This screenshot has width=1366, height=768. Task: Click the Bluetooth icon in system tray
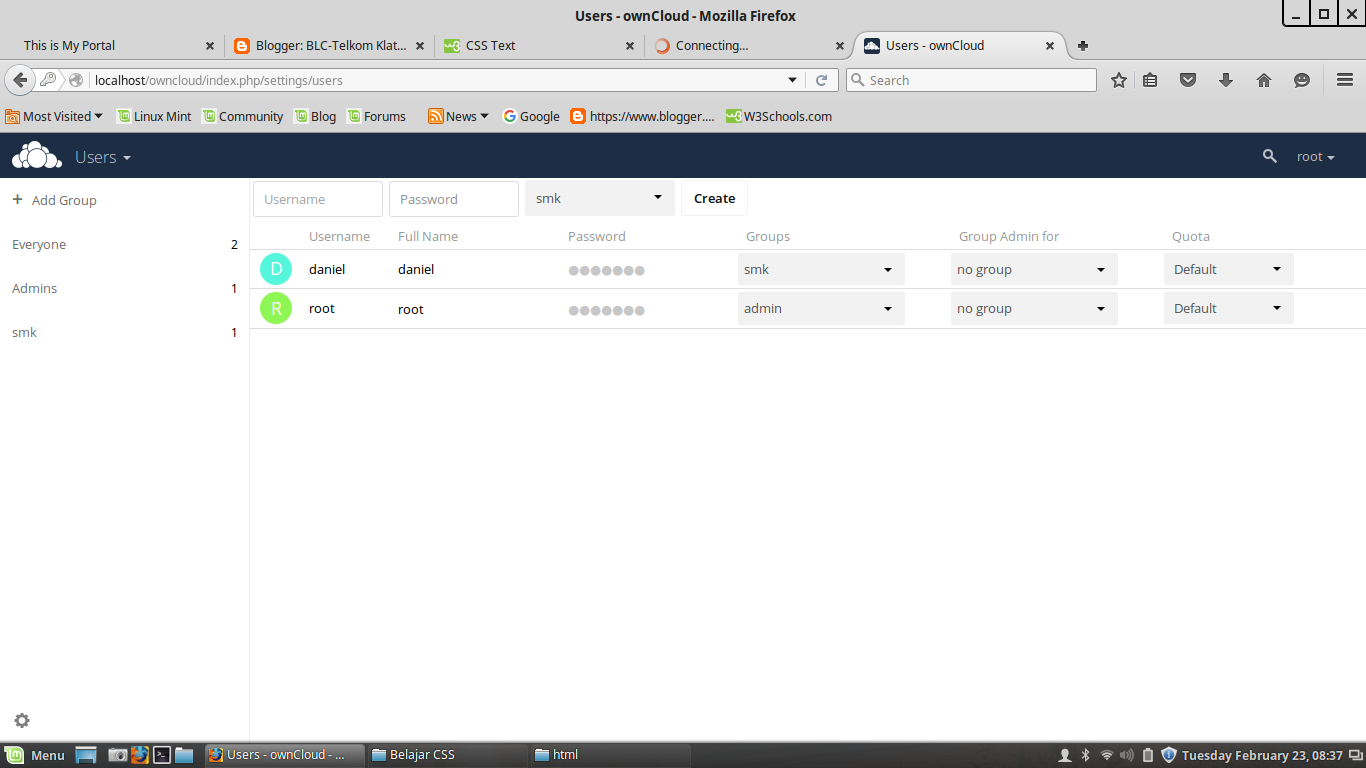tap(1087, 755)
